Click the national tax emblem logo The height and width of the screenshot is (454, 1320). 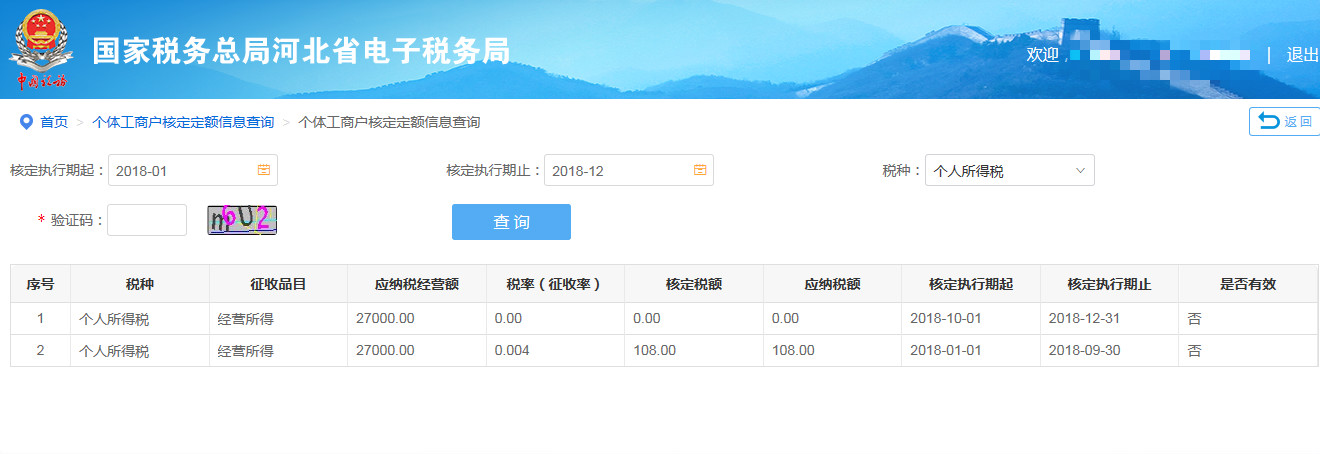click(x=41, y=49)
